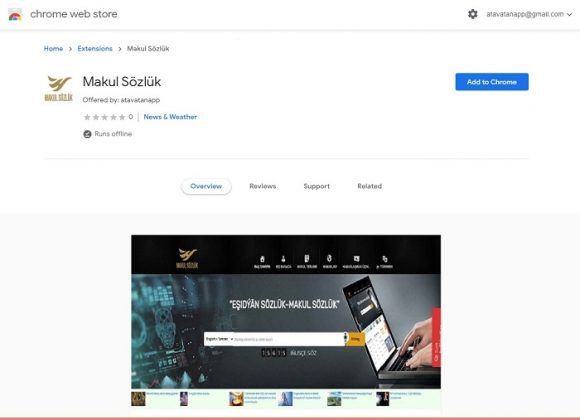
Task: Click the Chrome Web Store rainbow logo
Action: coord(15,14)
